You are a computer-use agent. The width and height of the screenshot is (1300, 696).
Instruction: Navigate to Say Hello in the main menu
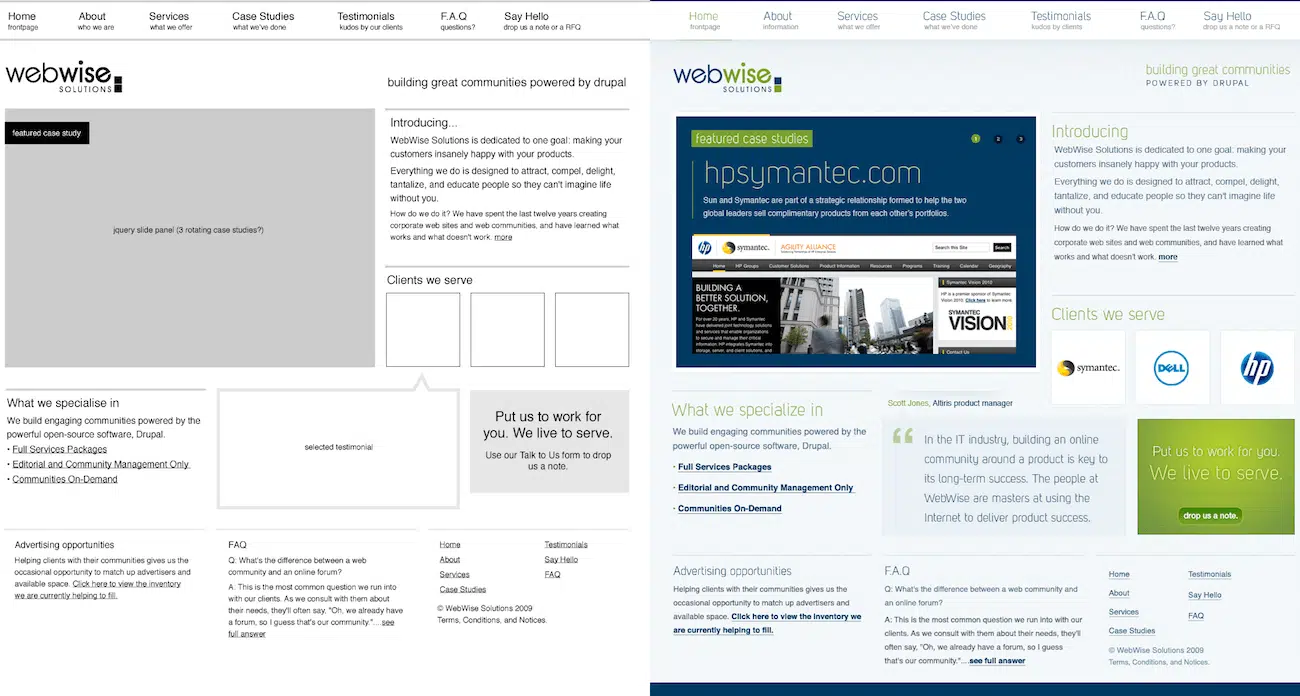point(1227,16)
